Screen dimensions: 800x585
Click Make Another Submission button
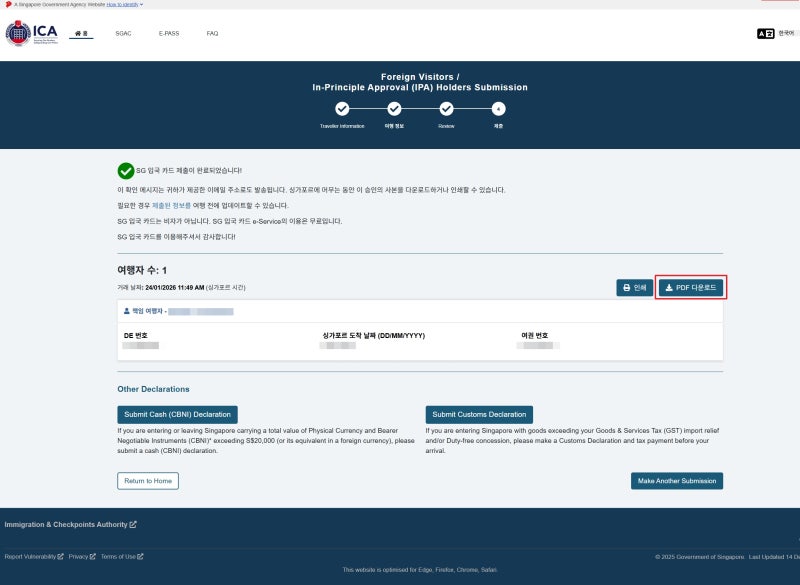coord(677,481)
